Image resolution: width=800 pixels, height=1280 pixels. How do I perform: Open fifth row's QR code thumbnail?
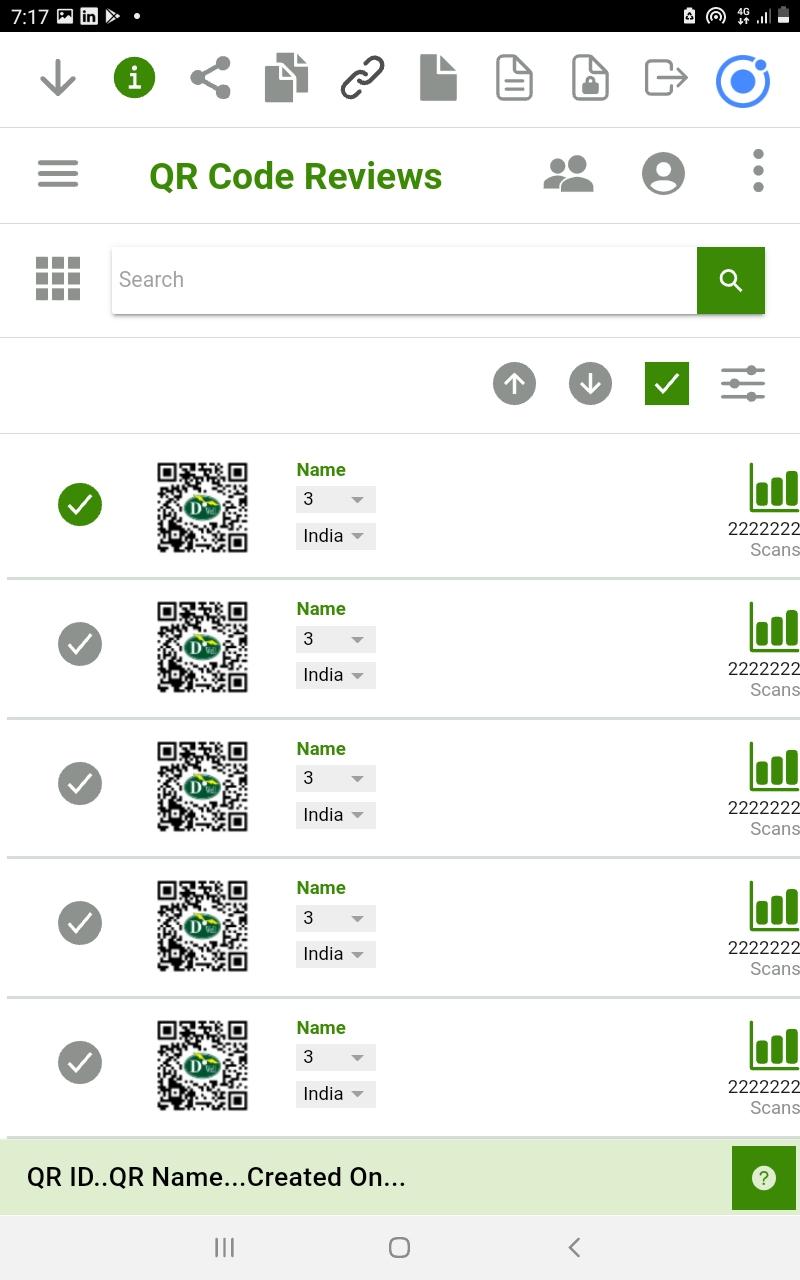point(202,1065)
